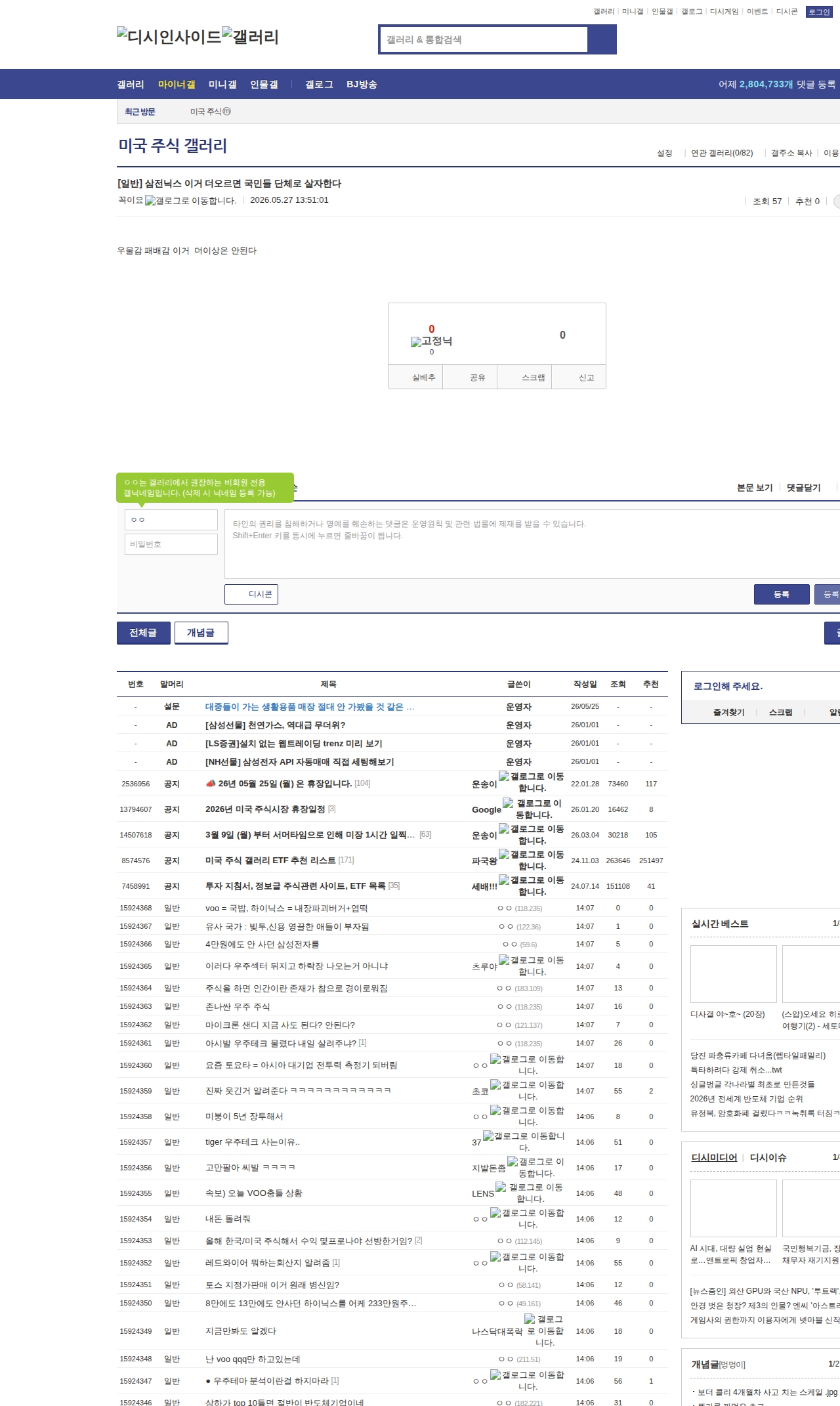Open gallog icon of 운송이 in 휴장입니다 notice row
Image resolution: width=840 pixels, height=1406 pixels.
point(532,782)
